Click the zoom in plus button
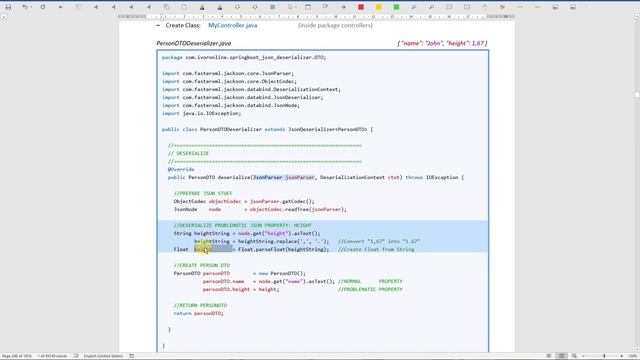The image size is (640, 360). pyautogui.click(x=622, y=356)
